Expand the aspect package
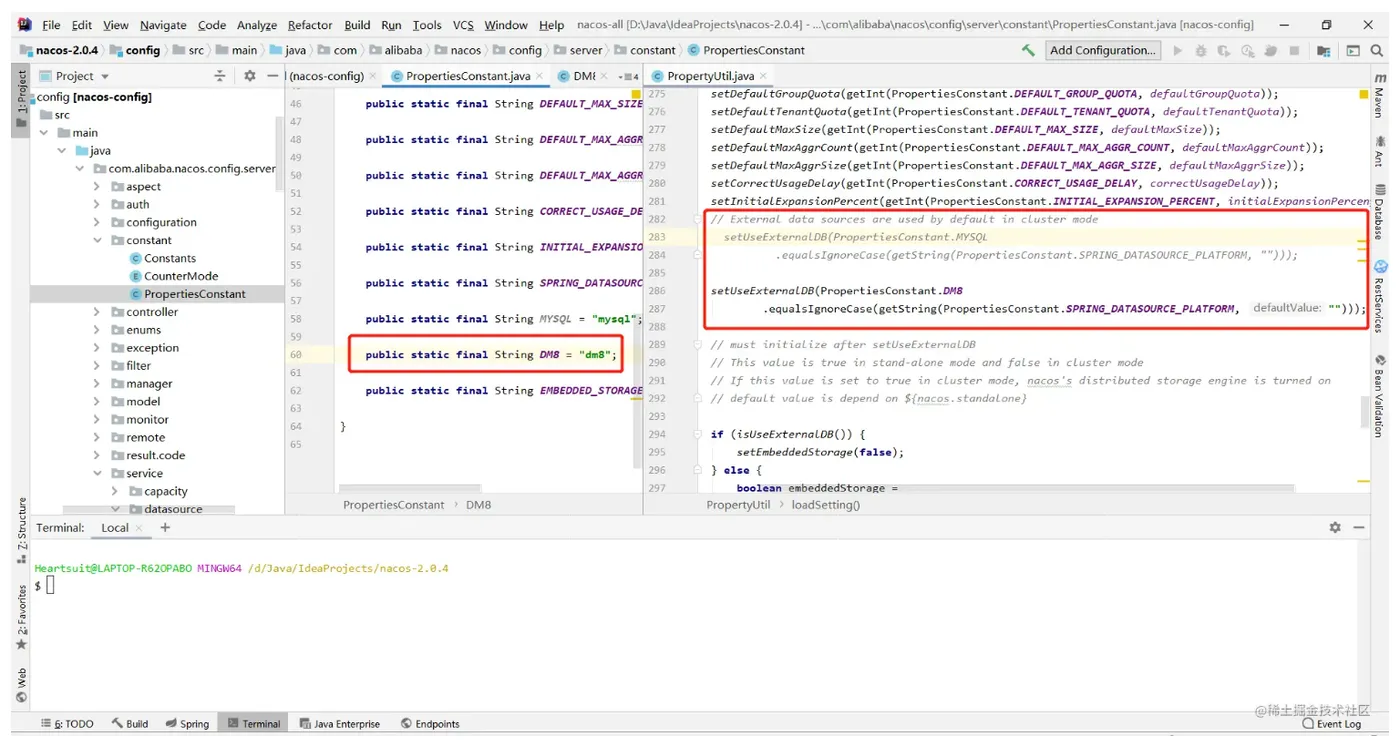The width and height of the screenshot is (1400, 746). point(98,187)
